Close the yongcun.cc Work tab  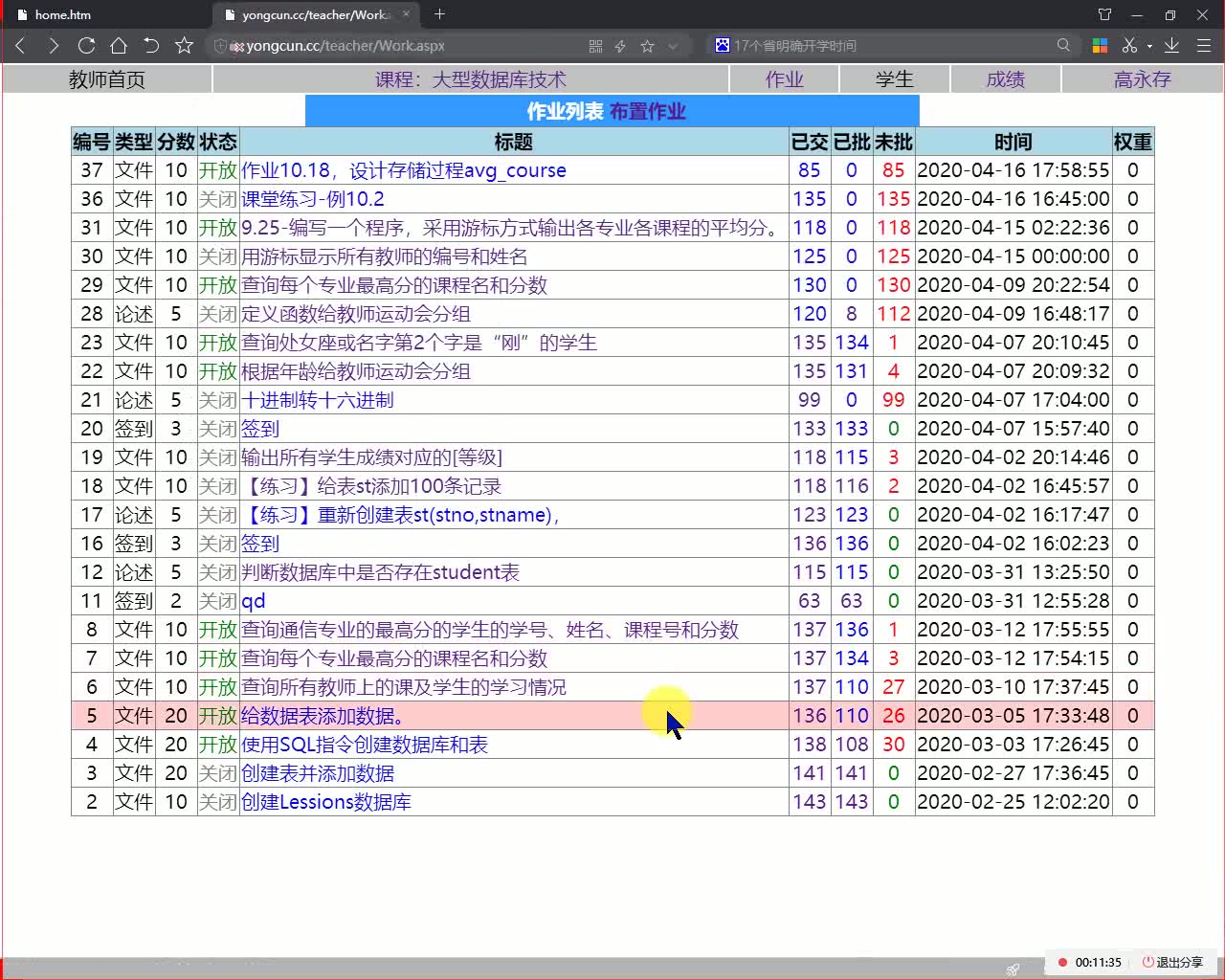click(x=407, y=13)
